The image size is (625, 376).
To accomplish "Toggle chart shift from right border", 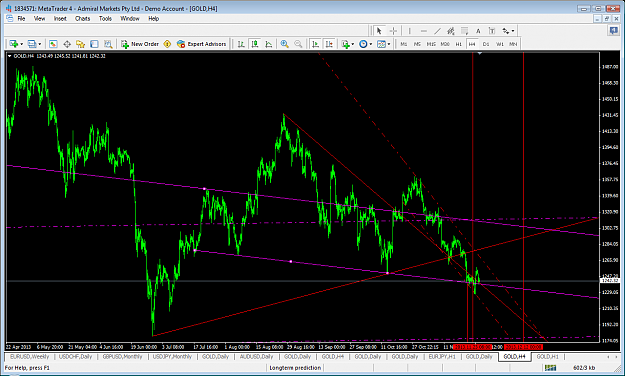I will [x=329, y=44].
